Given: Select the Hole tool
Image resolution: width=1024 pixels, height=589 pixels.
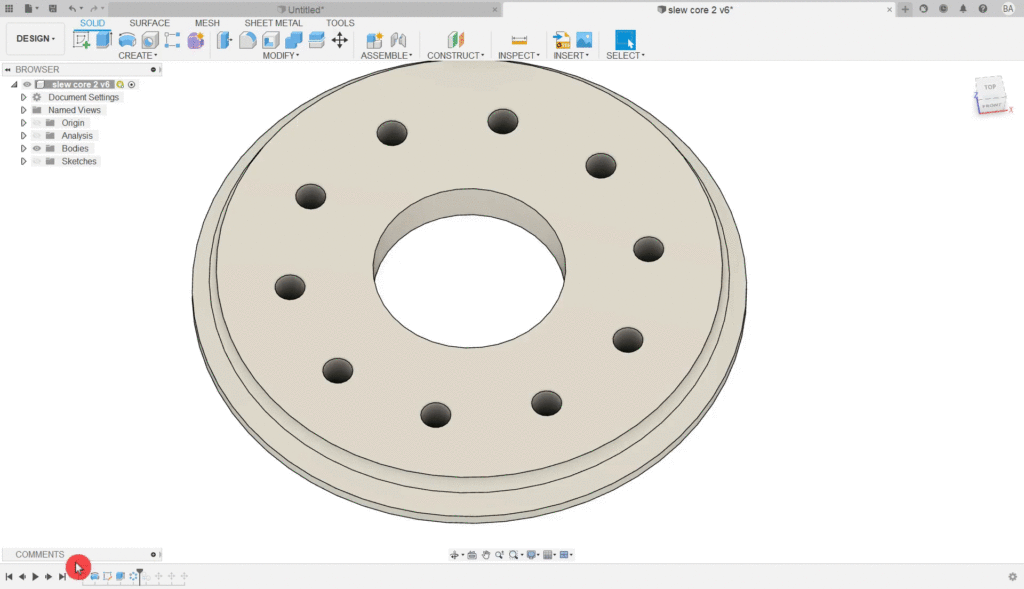Looking at the screenshot, I should tap(150, 40).
